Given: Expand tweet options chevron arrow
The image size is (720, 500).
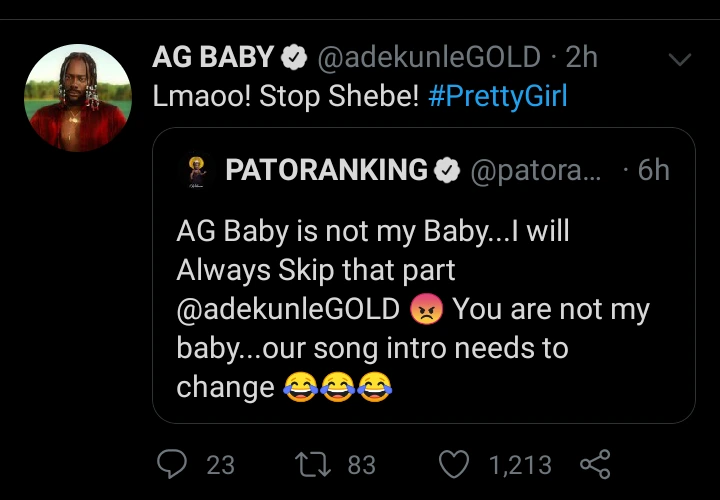Looking at the screenshot, I should [680, 60].
